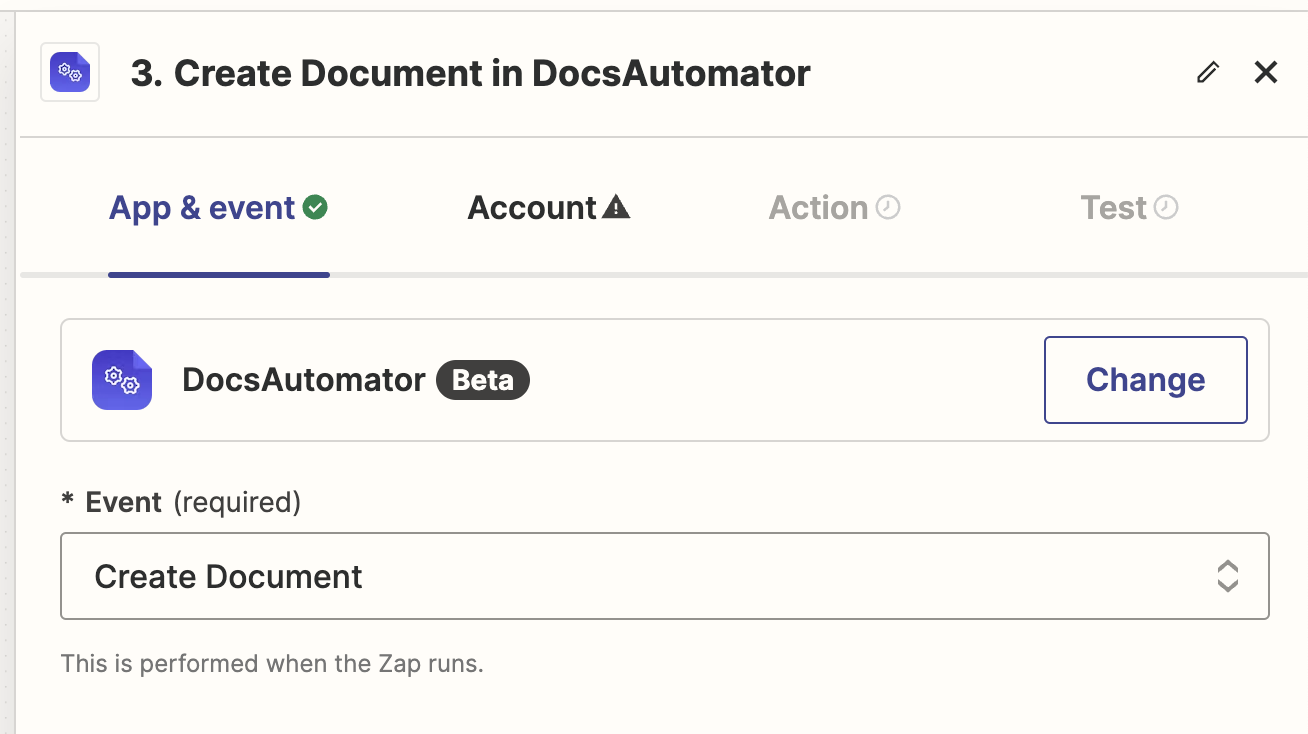Click the DocsAutomator logo in app card
1308x734 pixels.
122,380
